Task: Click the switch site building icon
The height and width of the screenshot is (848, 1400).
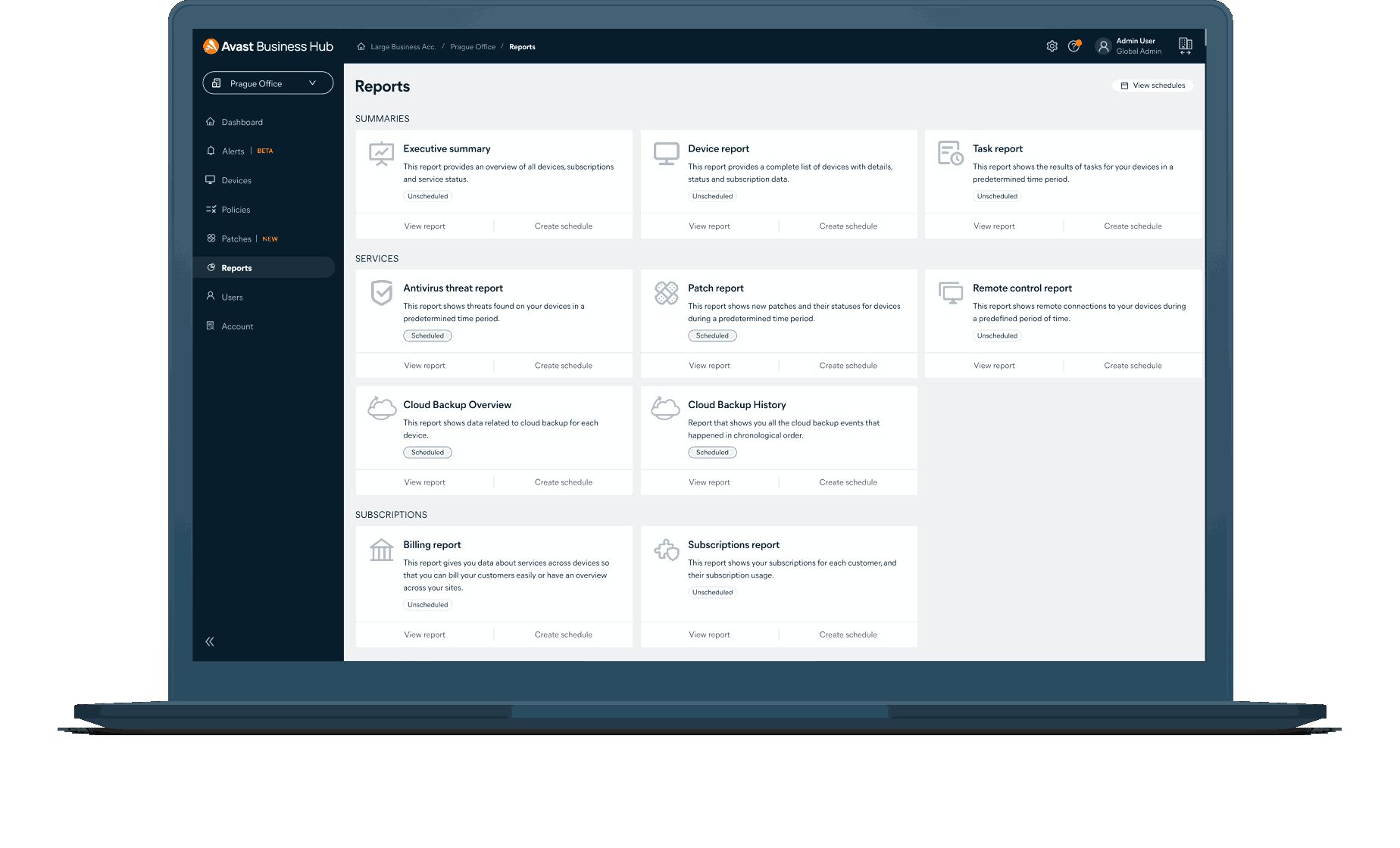Action: (1186, 46)
